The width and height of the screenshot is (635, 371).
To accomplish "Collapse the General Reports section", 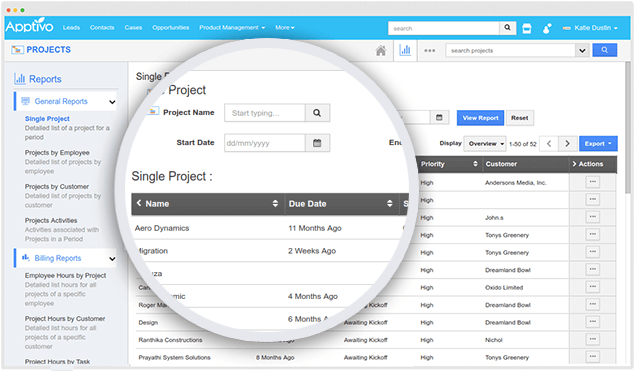I will (x=112, y=102).
